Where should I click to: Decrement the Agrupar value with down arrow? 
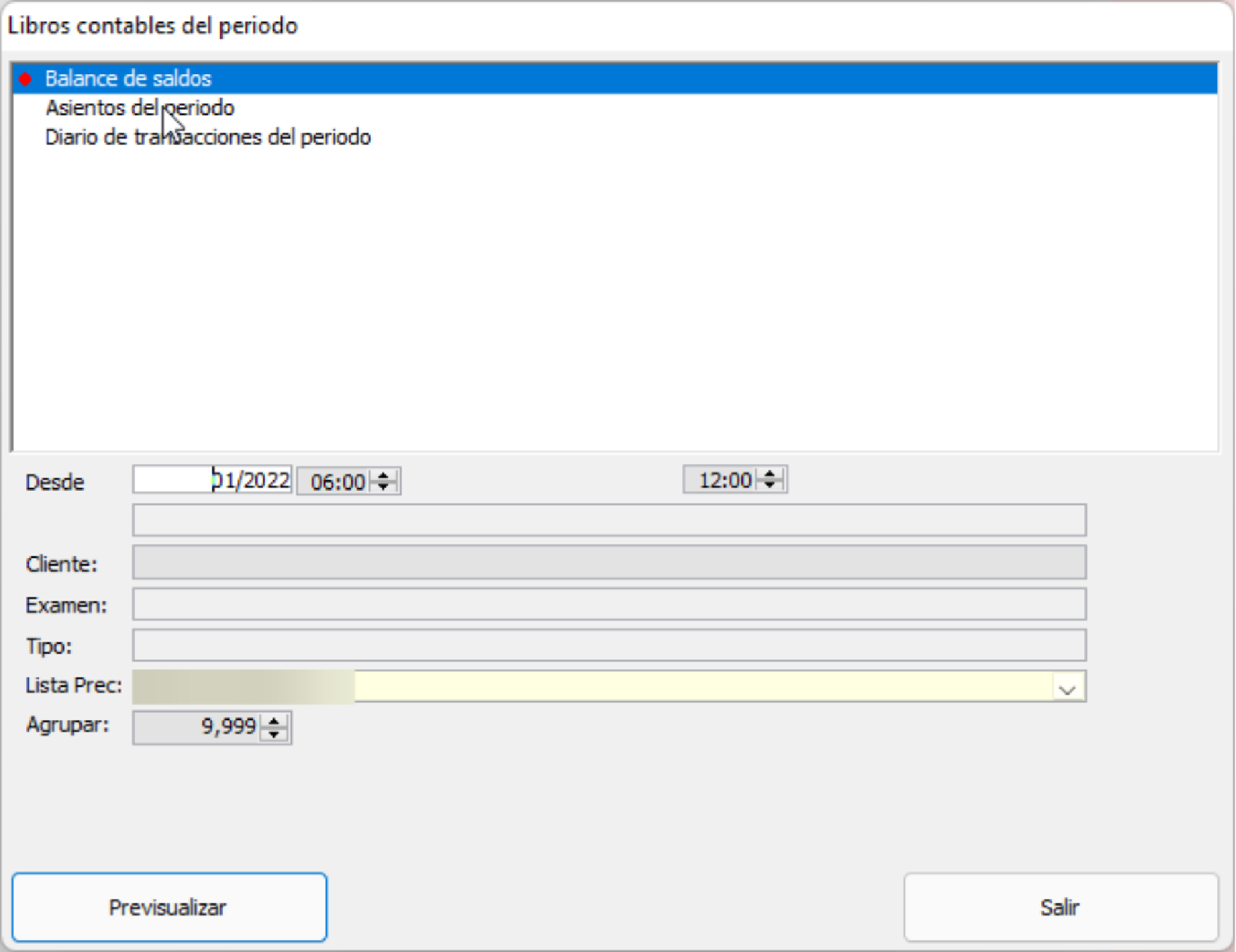[274, 734]
